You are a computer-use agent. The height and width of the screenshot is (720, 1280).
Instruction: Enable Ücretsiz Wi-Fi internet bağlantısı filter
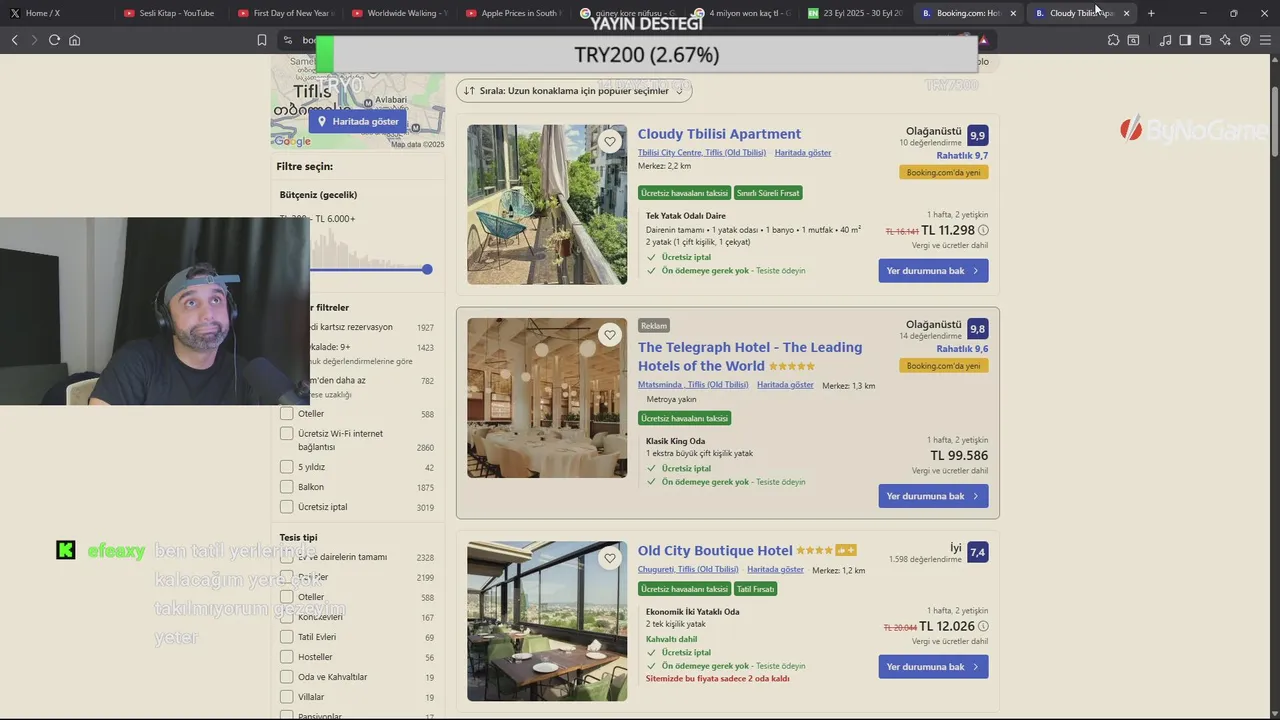pos(287,434)
